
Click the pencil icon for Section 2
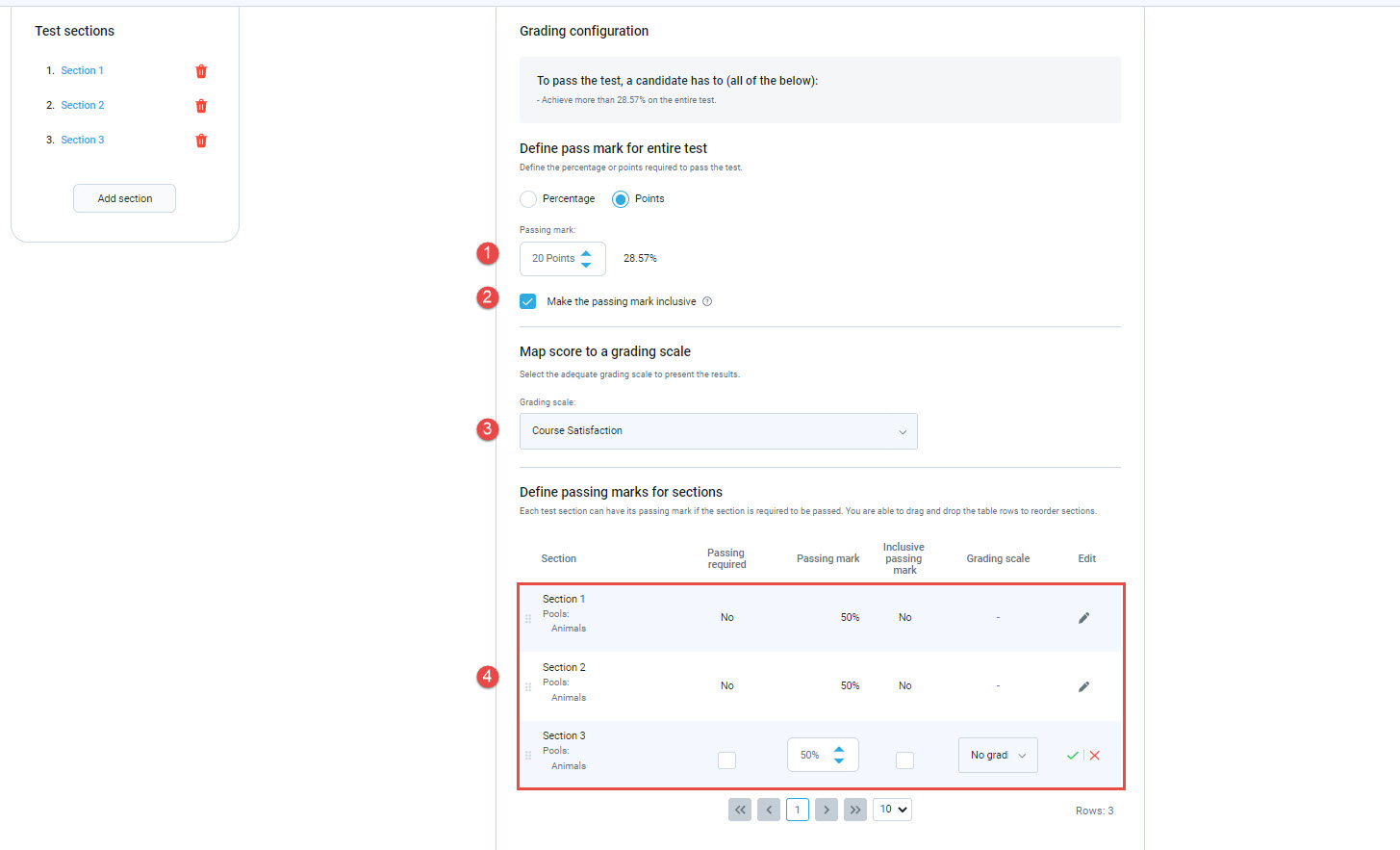(1083, 686)
